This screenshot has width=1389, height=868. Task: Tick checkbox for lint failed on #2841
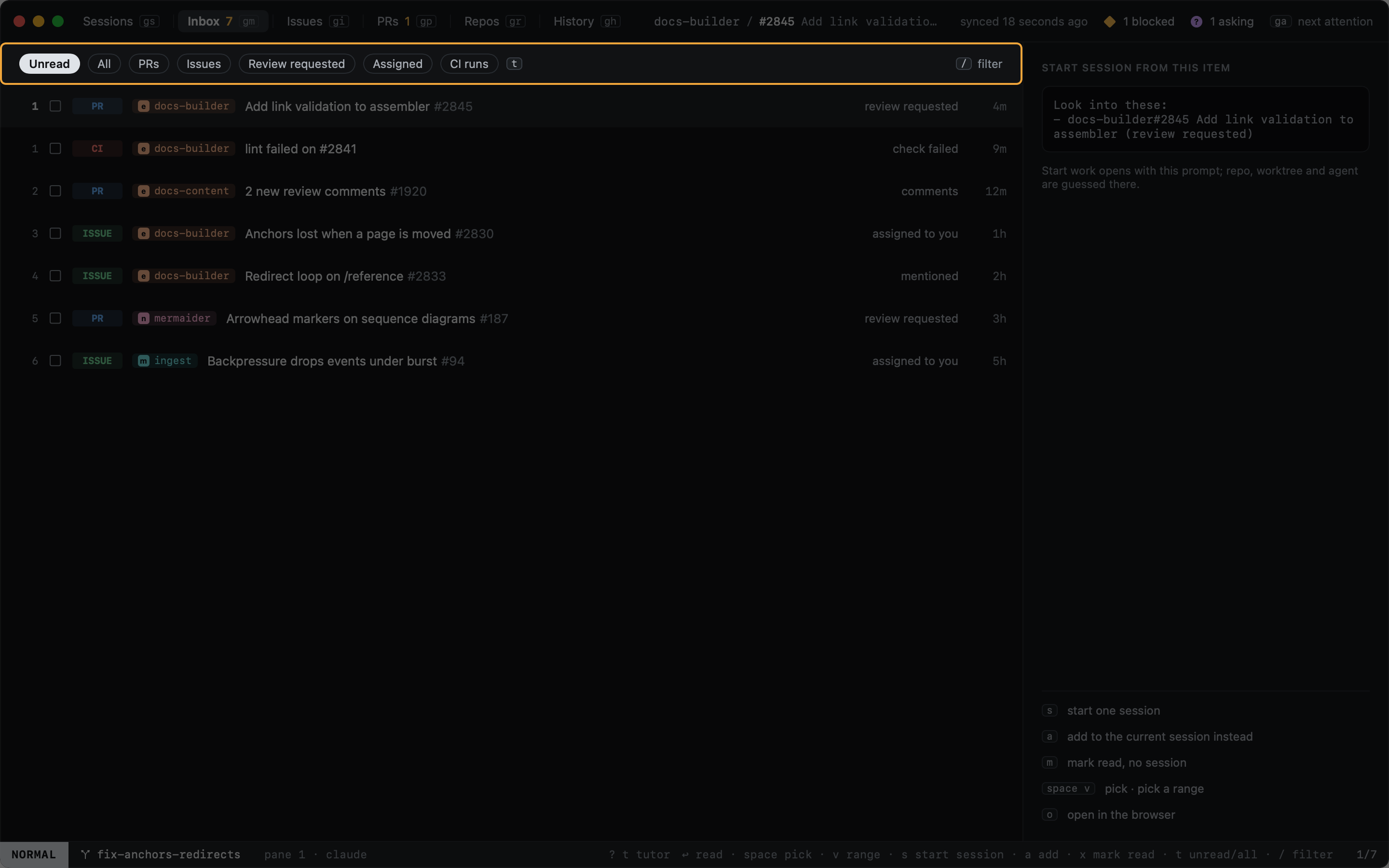(x=55, y=149)
